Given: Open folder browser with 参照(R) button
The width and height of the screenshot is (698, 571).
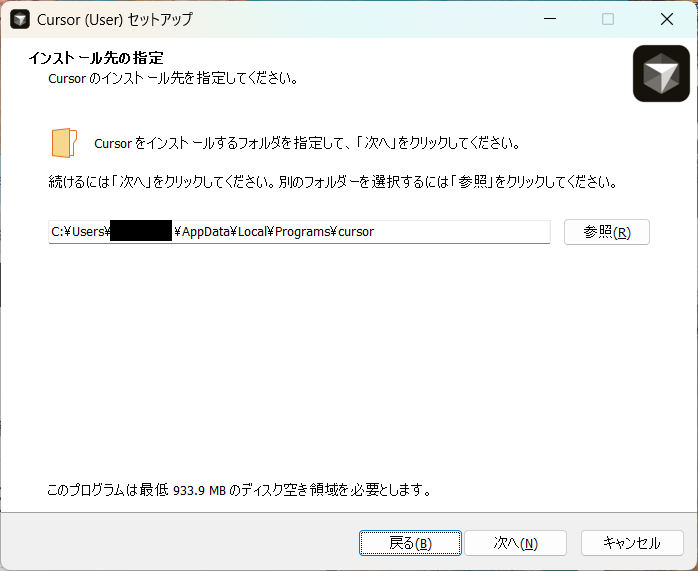Looking at the screenshot, I should [606, 232].
